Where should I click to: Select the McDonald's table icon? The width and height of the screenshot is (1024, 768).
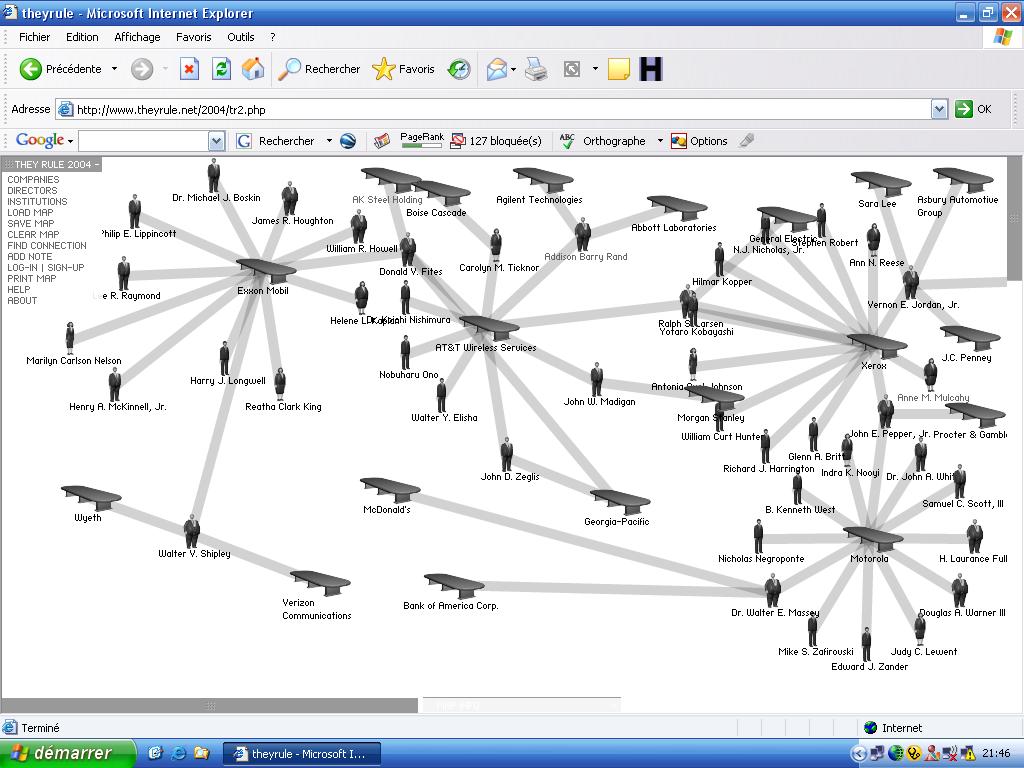coord(391,490)
